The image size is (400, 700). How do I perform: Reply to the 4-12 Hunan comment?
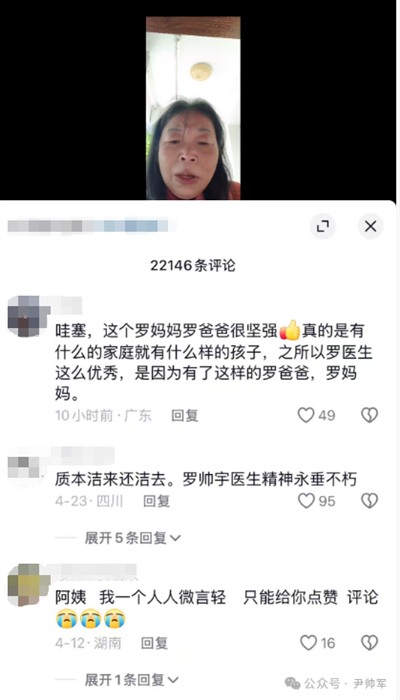154,643
